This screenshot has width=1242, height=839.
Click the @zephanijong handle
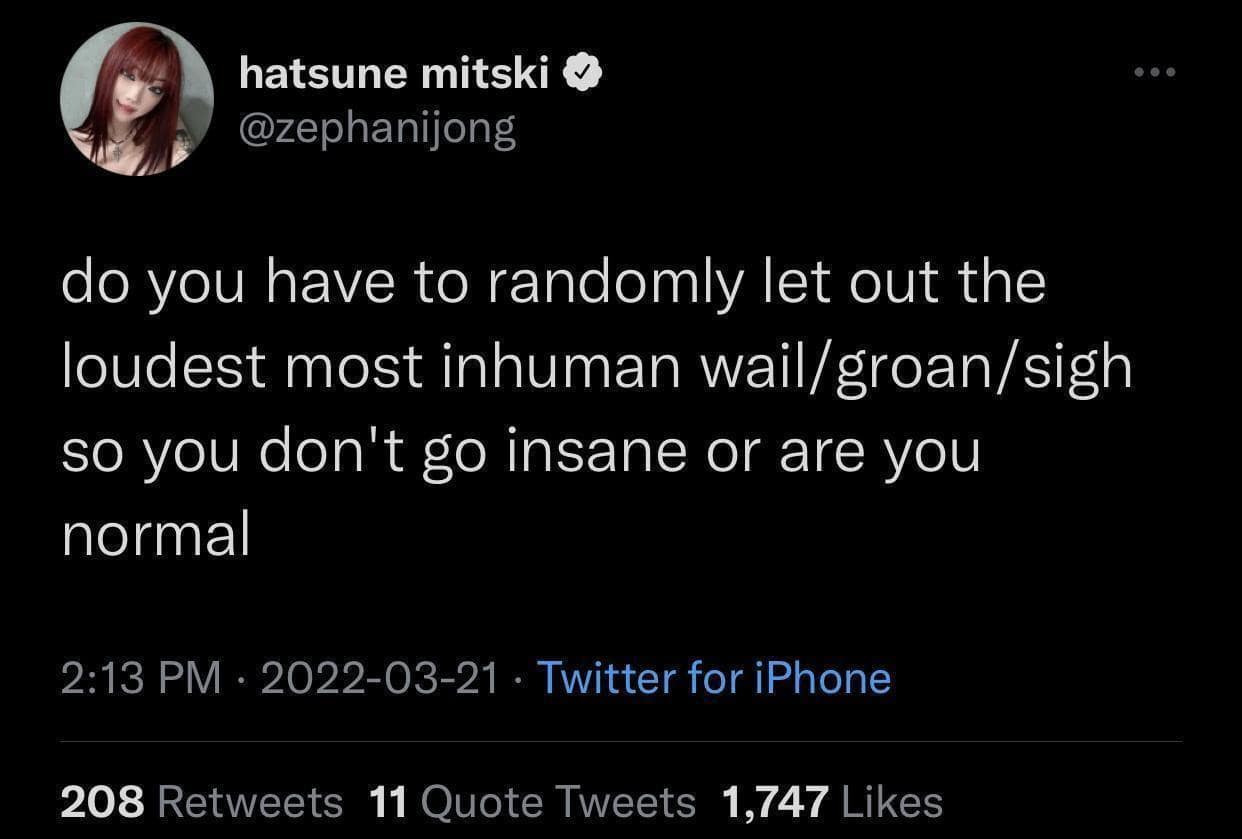pyautogui.click(x=377, y=127)
